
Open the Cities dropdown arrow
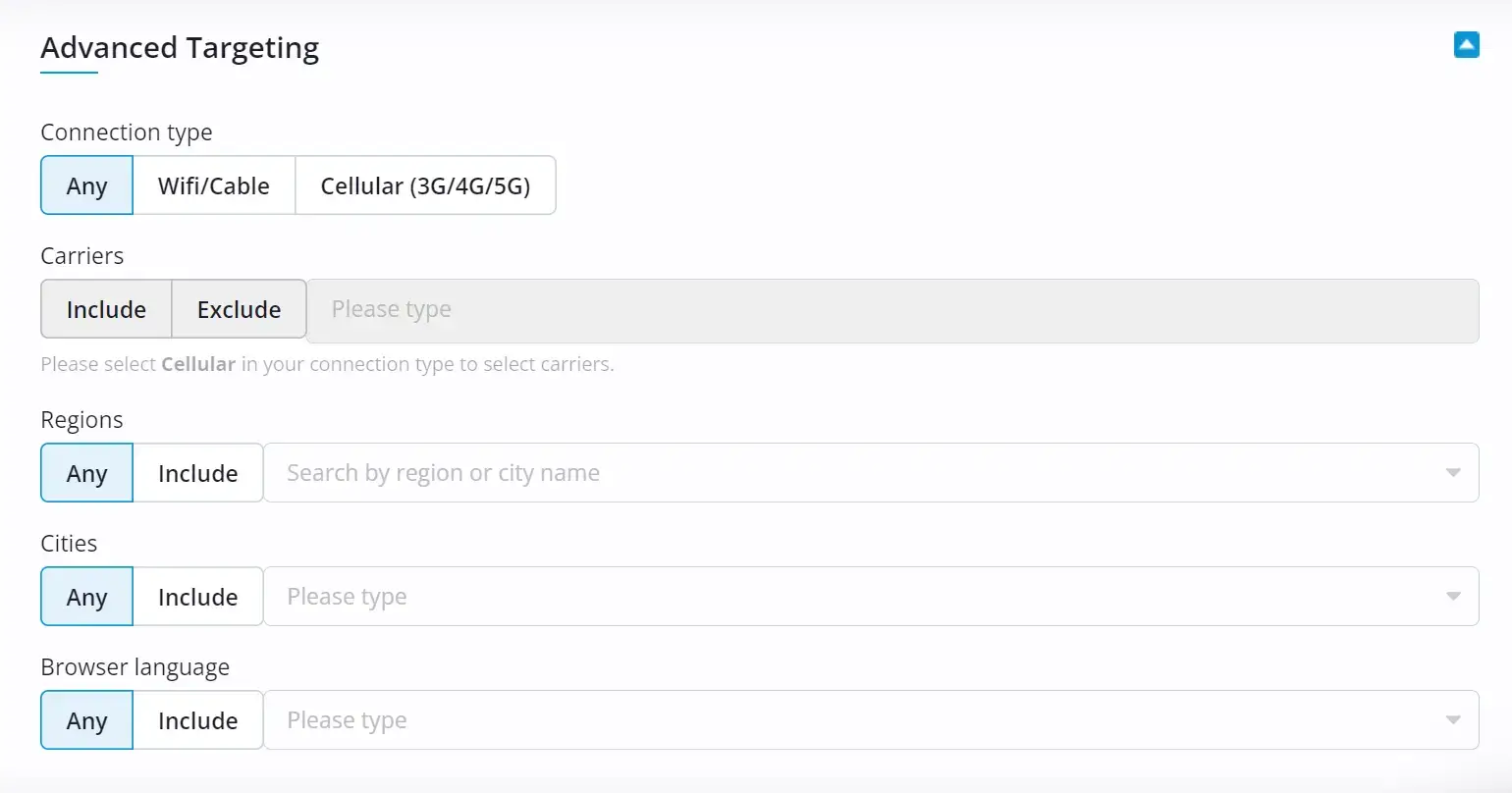tap(1453, 597)
